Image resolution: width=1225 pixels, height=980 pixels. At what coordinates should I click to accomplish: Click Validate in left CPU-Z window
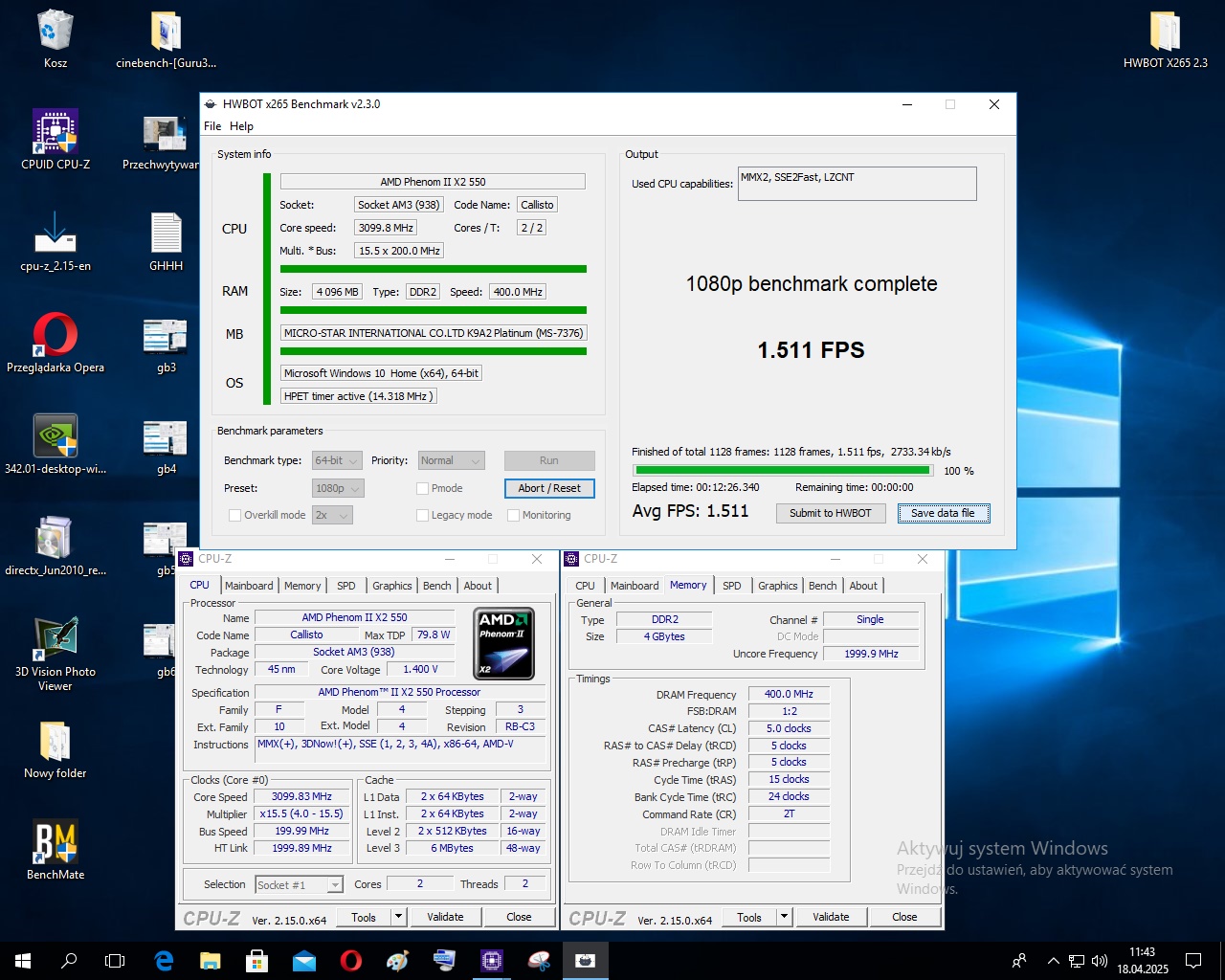(445, 917)
